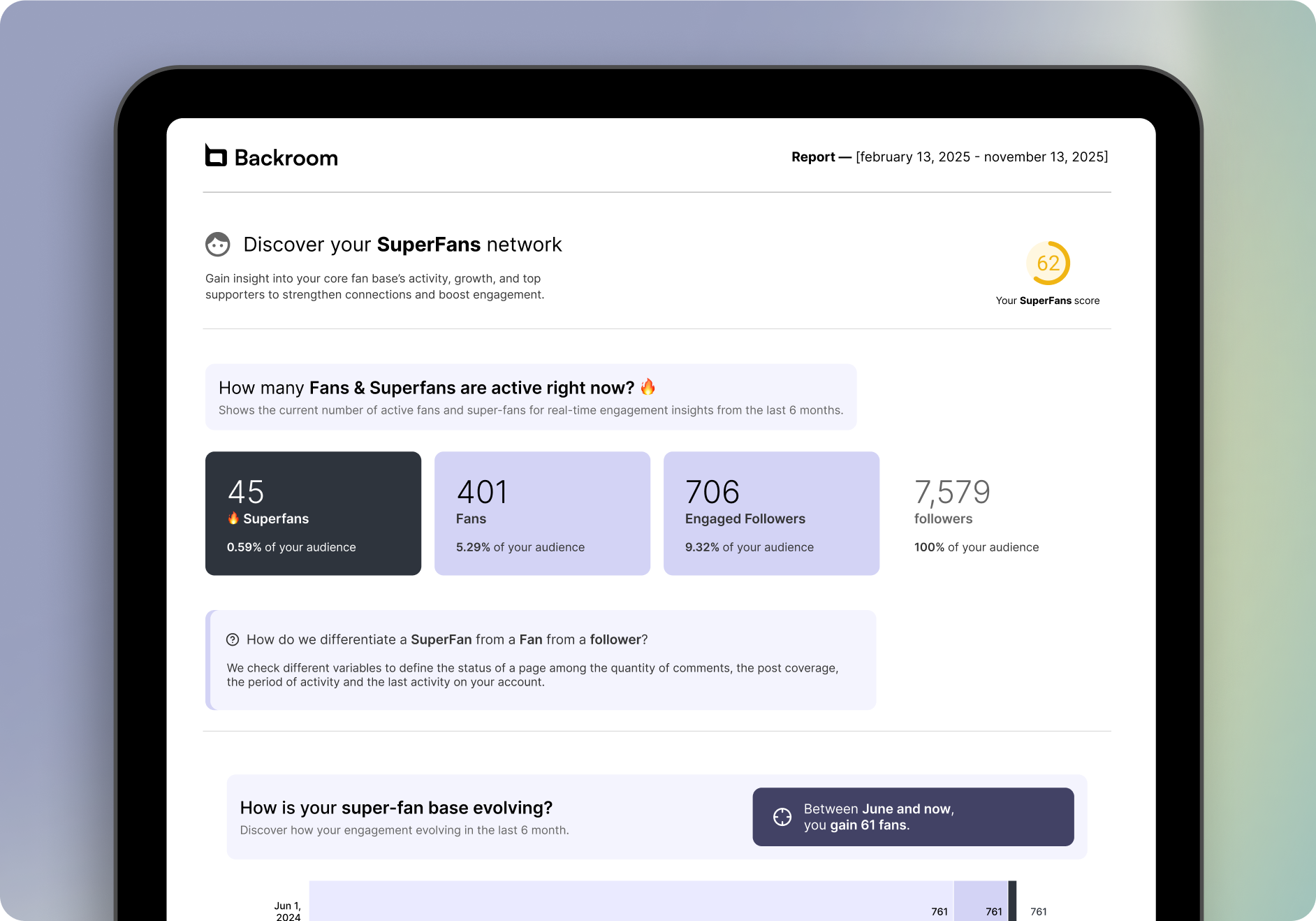Select the 45 Superfans dark card
The height and width of the screenshot is (921, 1316).
313,514
